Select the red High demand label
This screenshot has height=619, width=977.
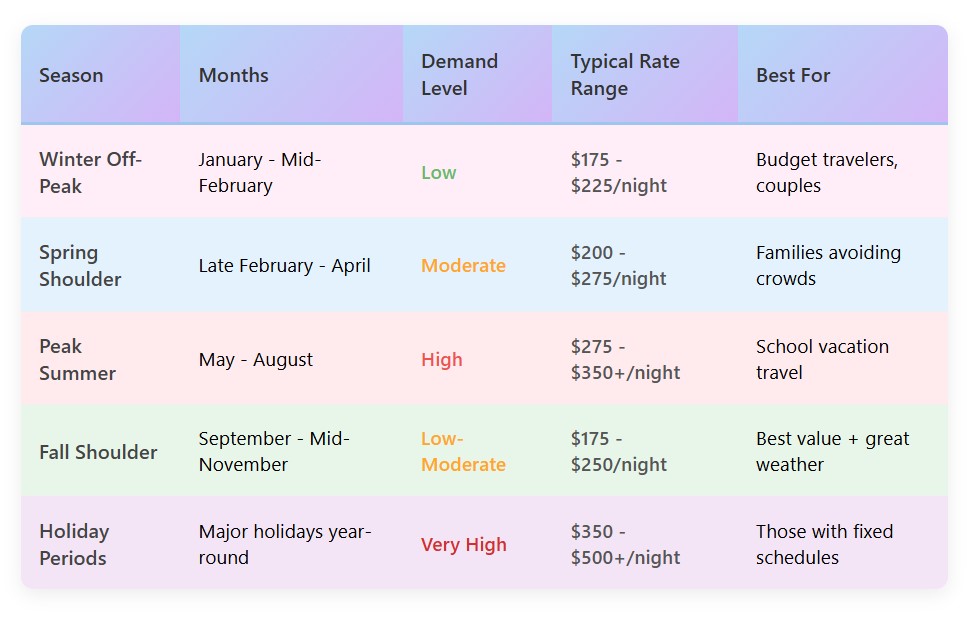[x=441, y=360]
